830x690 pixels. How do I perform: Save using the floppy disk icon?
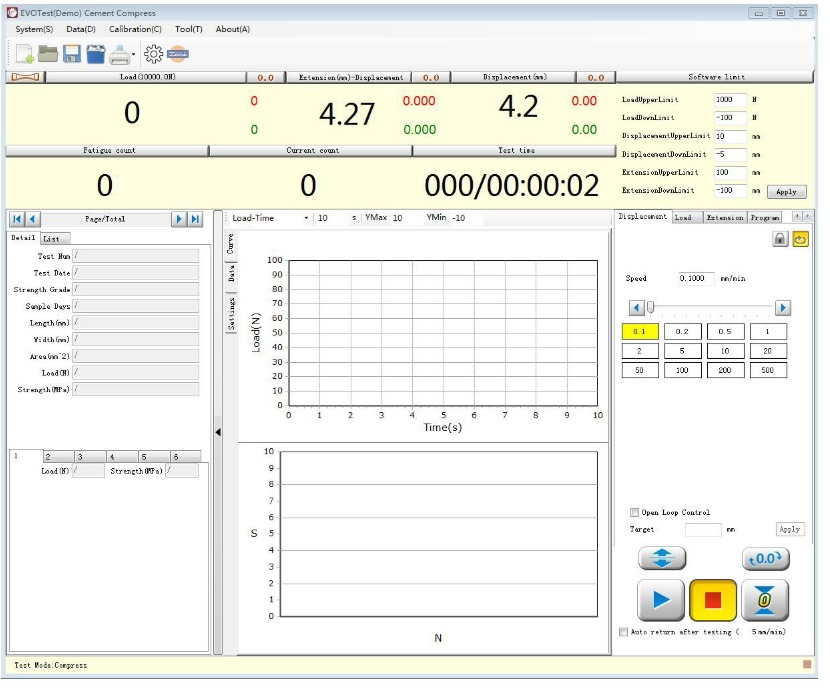point(72,54)
